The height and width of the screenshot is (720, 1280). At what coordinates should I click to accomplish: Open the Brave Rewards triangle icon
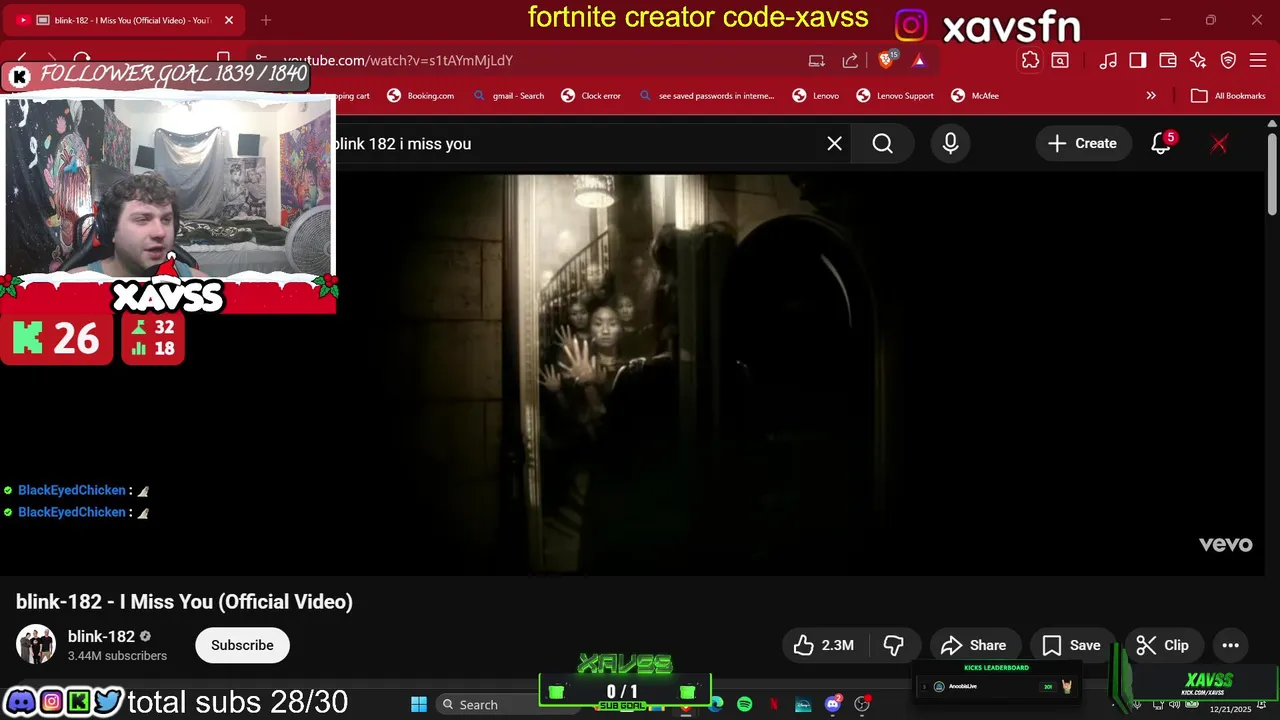919,60
